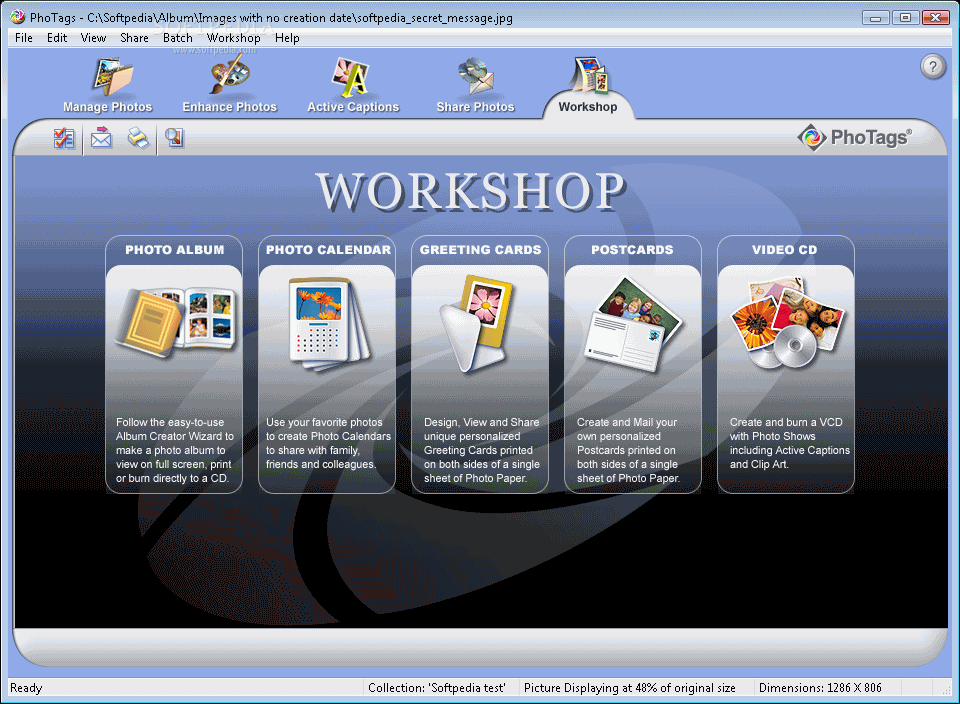Viewport: 960px width, 704px height.
Task: Click the printer toolbar icon
Action: pos(138,138)
